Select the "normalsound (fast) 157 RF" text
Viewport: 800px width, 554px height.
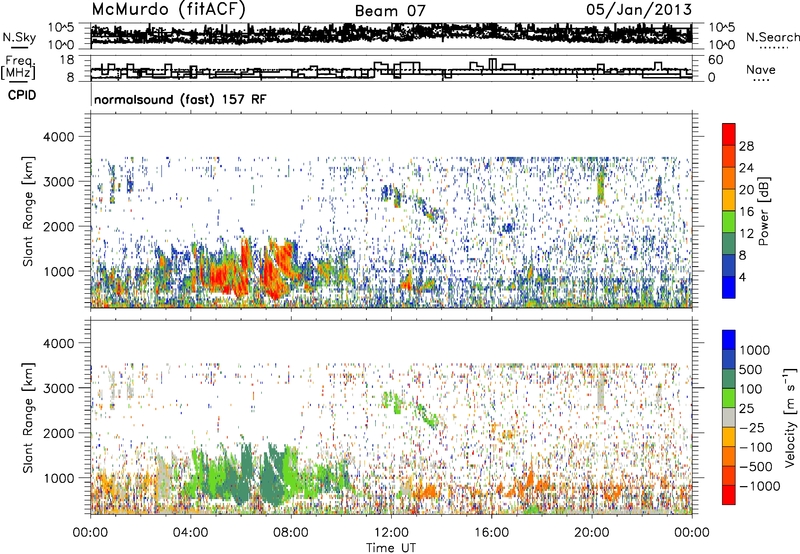click(180, 99)
